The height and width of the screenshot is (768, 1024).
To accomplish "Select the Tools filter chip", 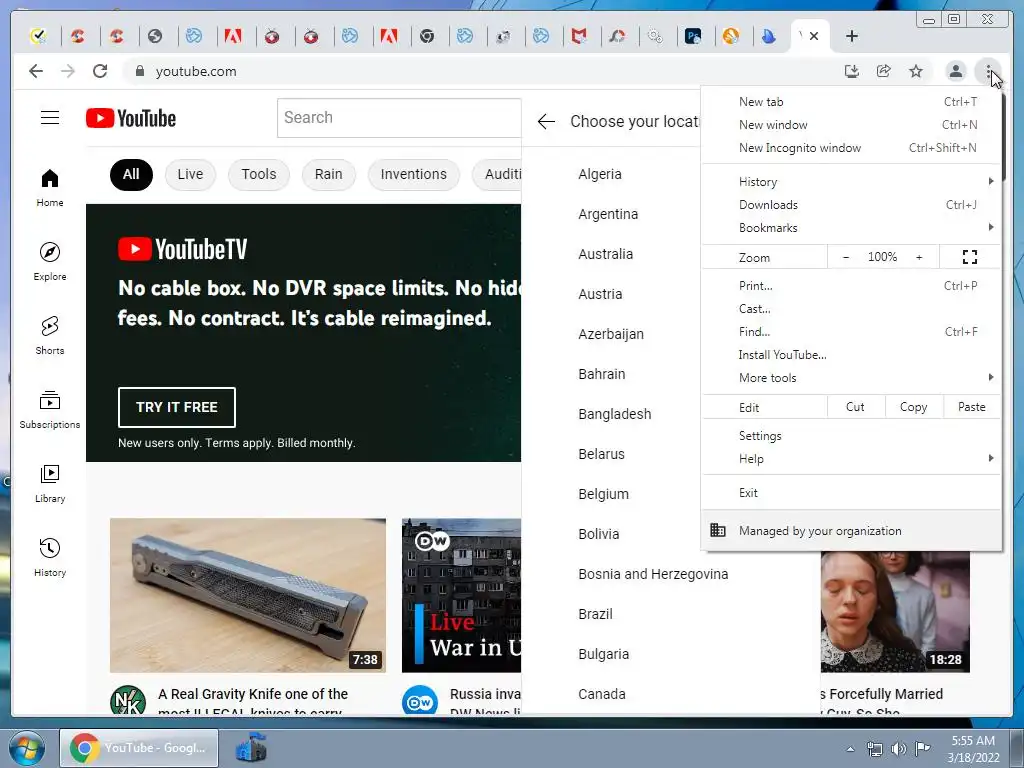I will [259, 174].
